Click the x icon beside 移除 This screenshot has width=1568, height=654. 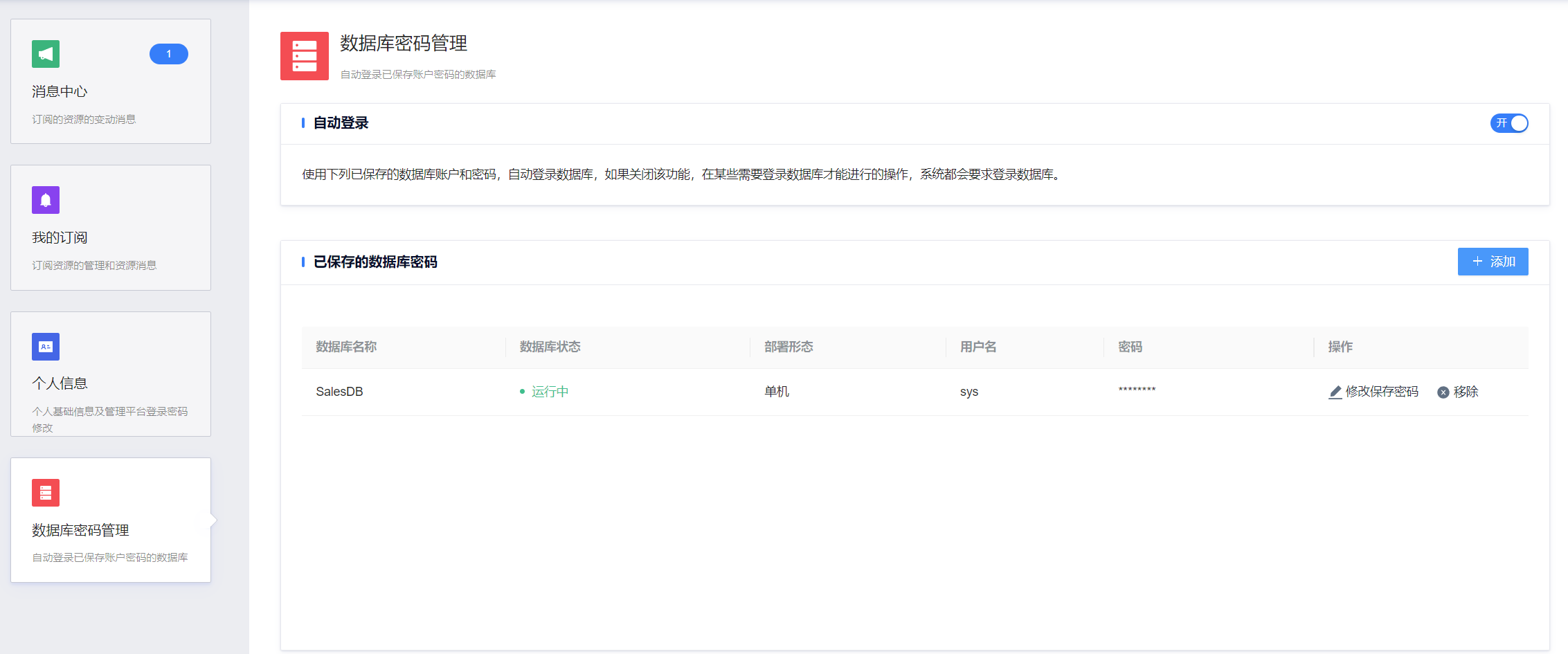click(x=1441, y=392)
